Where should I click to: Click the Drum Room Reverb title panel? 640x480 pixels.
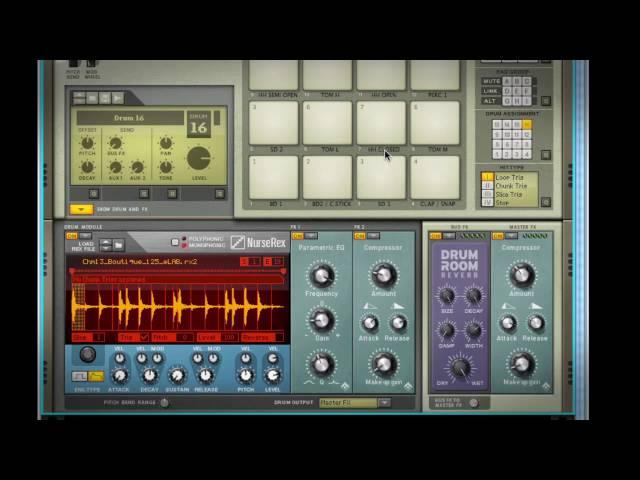click(x=459, y=264)
